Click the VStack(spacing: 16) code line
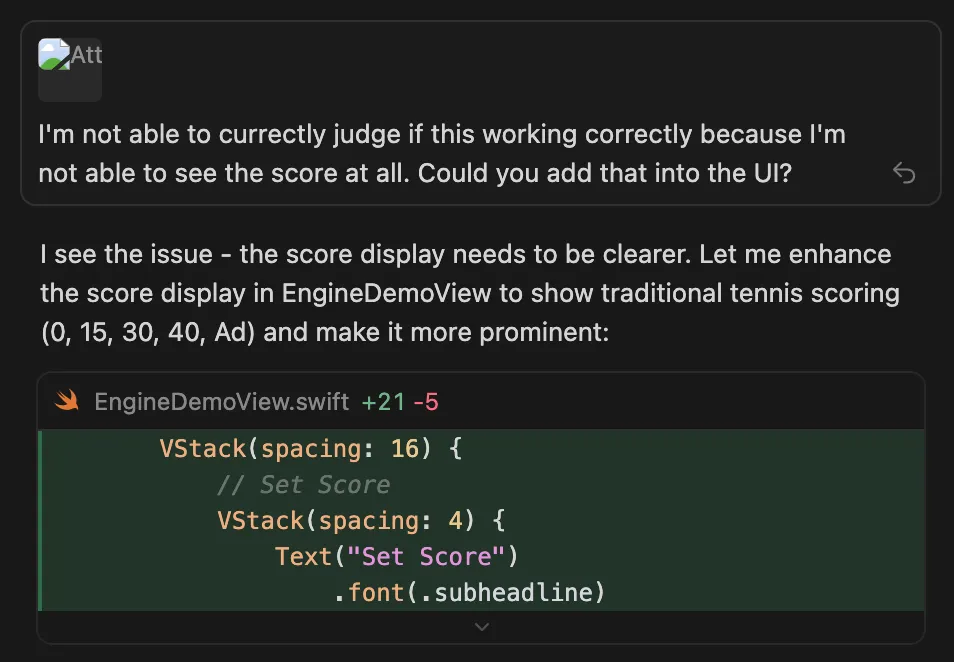 [x=311, y=448]
